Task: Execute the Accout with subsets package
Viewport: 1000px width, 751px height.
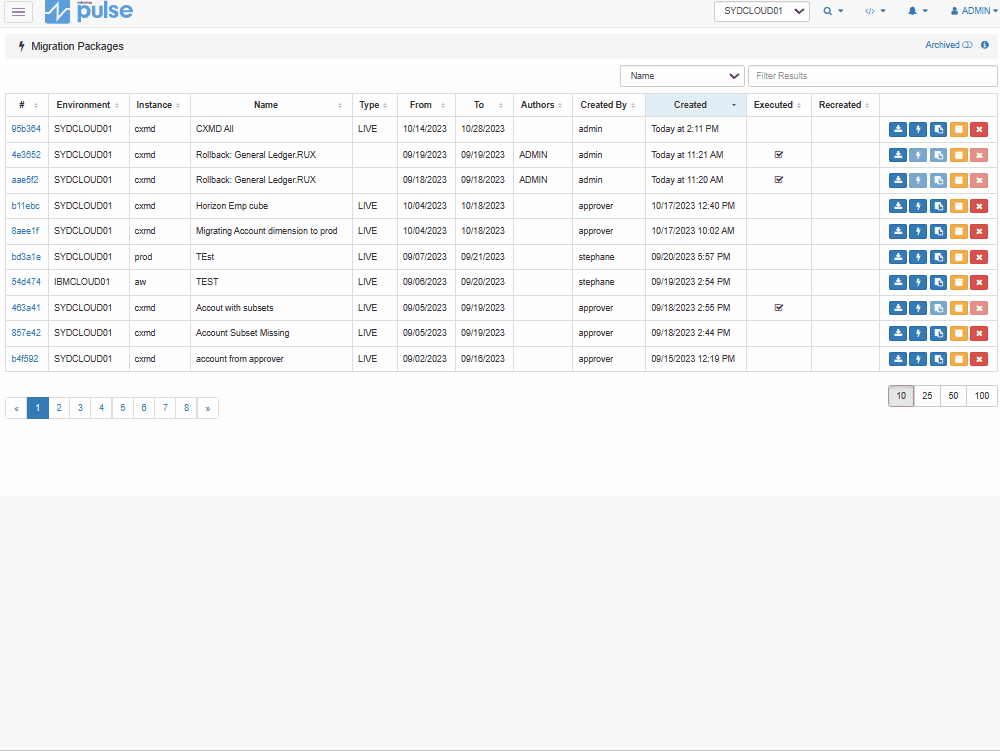Action: pos(918,308)
